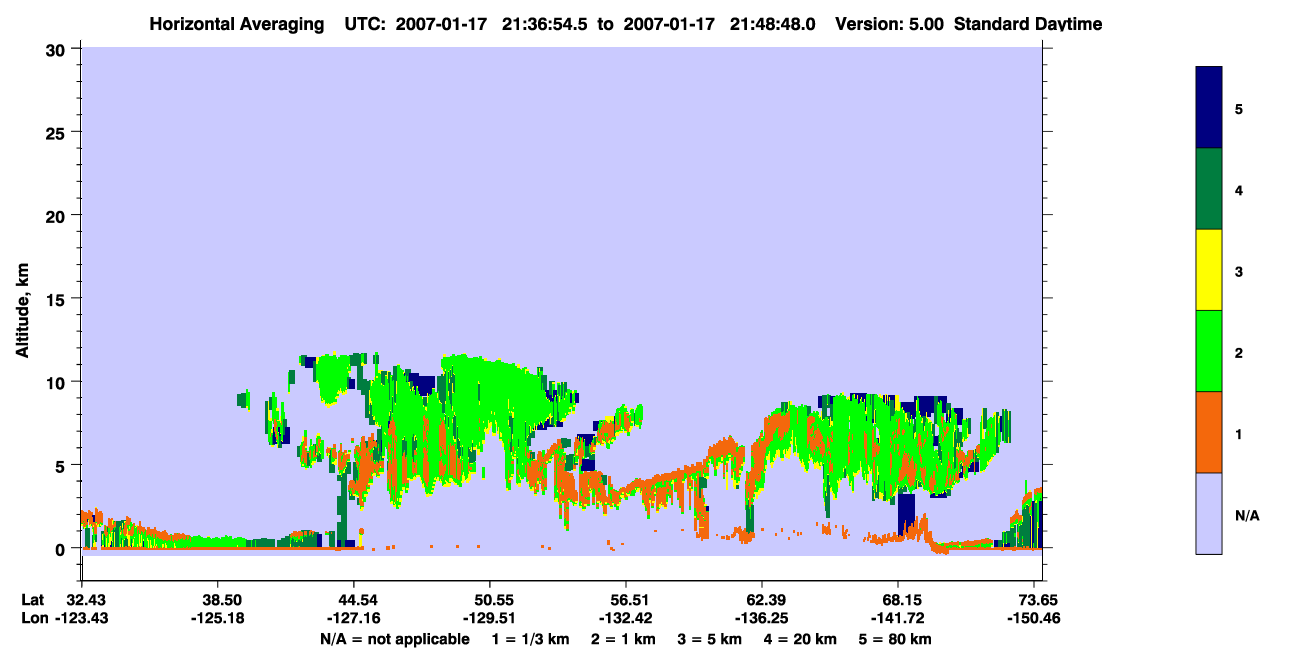Image resolution: width=1300 pixels, height=667 pixels.
Task: Click longitude value -127.16
Action: coord(354,618)
